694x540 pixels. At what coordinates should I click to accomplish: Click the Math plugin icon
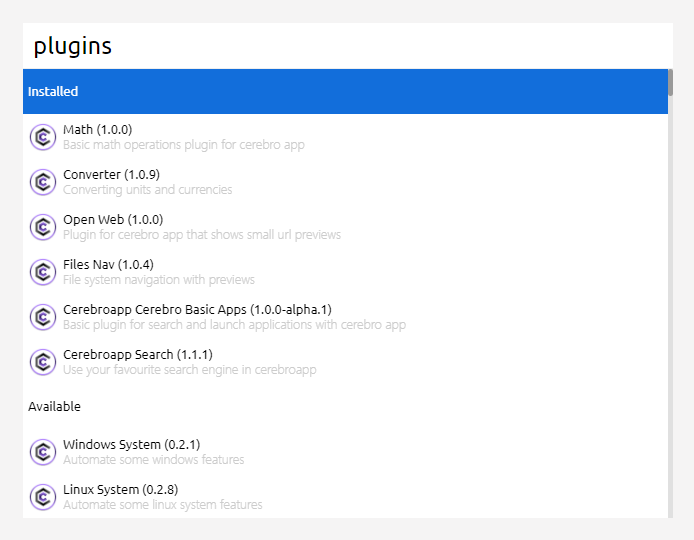pos(43,137)
